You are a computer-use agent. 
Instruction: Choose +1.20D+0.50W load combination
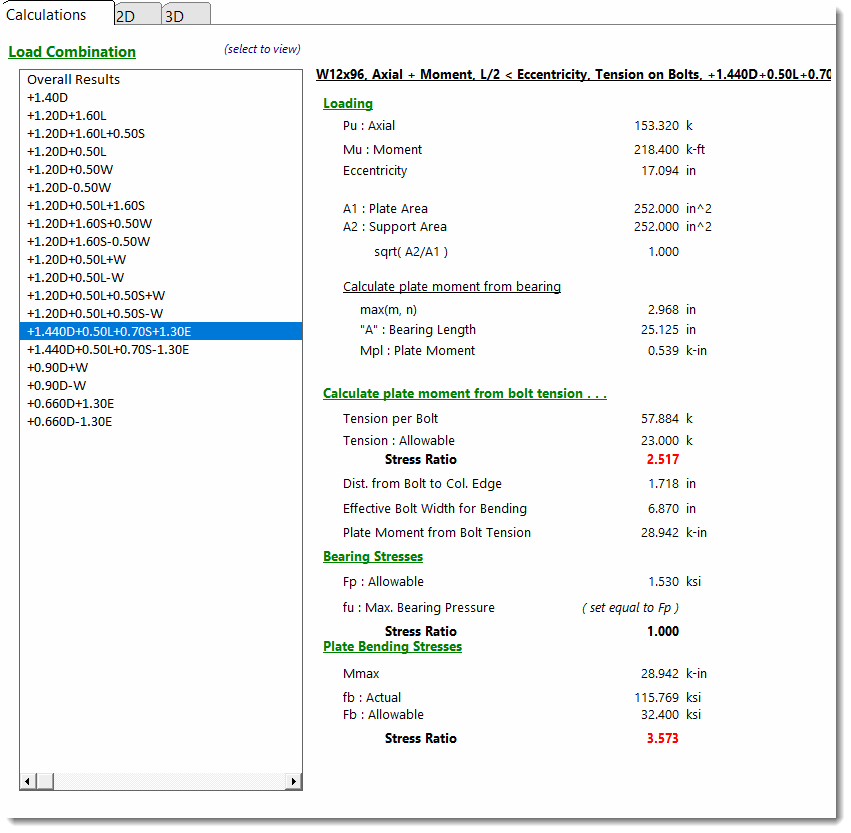pos(69,170)
